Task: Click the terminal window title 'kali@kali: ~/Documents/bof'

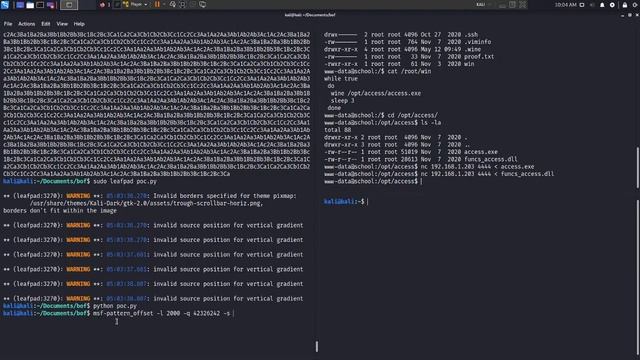Action: (x=310, y=15)
